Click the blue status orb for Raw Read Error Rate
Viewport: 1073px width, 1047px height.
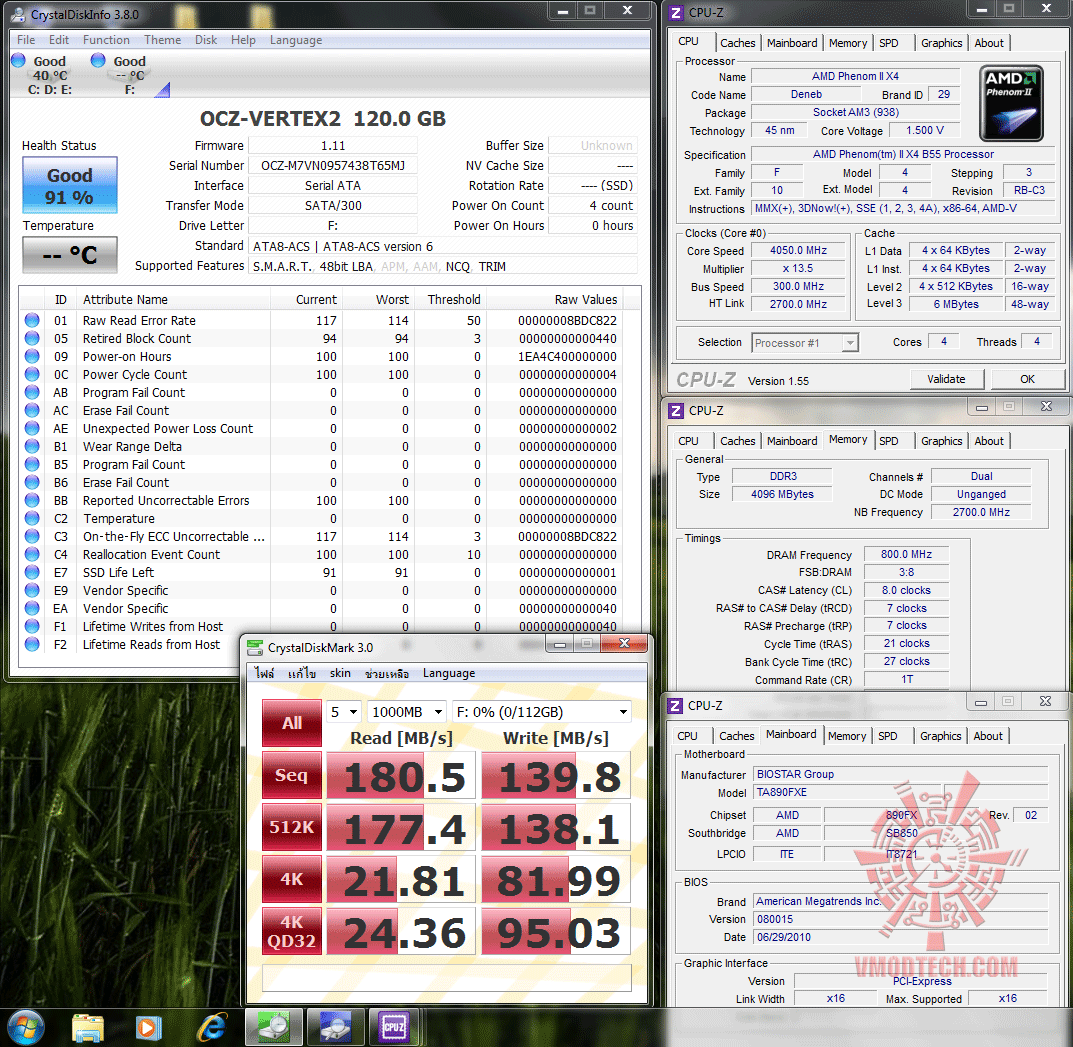[32, 321]
